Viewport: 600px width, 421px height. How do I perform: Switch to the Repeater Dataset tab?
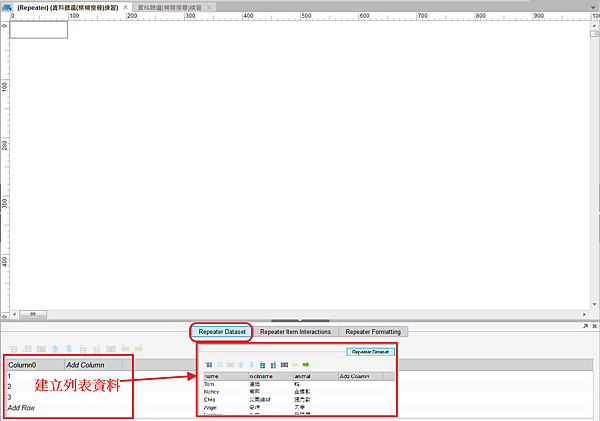click(x=222, y=332)
